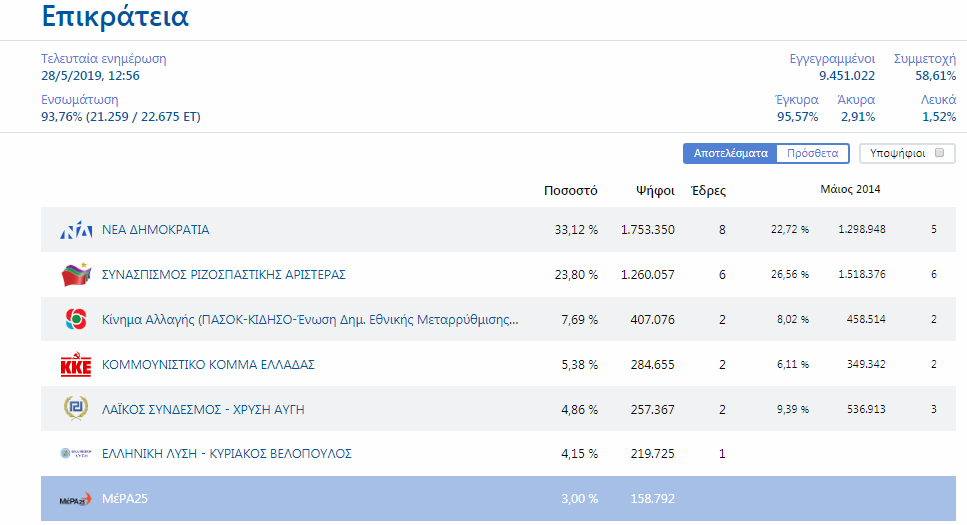The image size is (967, 525).
Task: Click the 95,57% valid votes value
Action: pos(797,117)
